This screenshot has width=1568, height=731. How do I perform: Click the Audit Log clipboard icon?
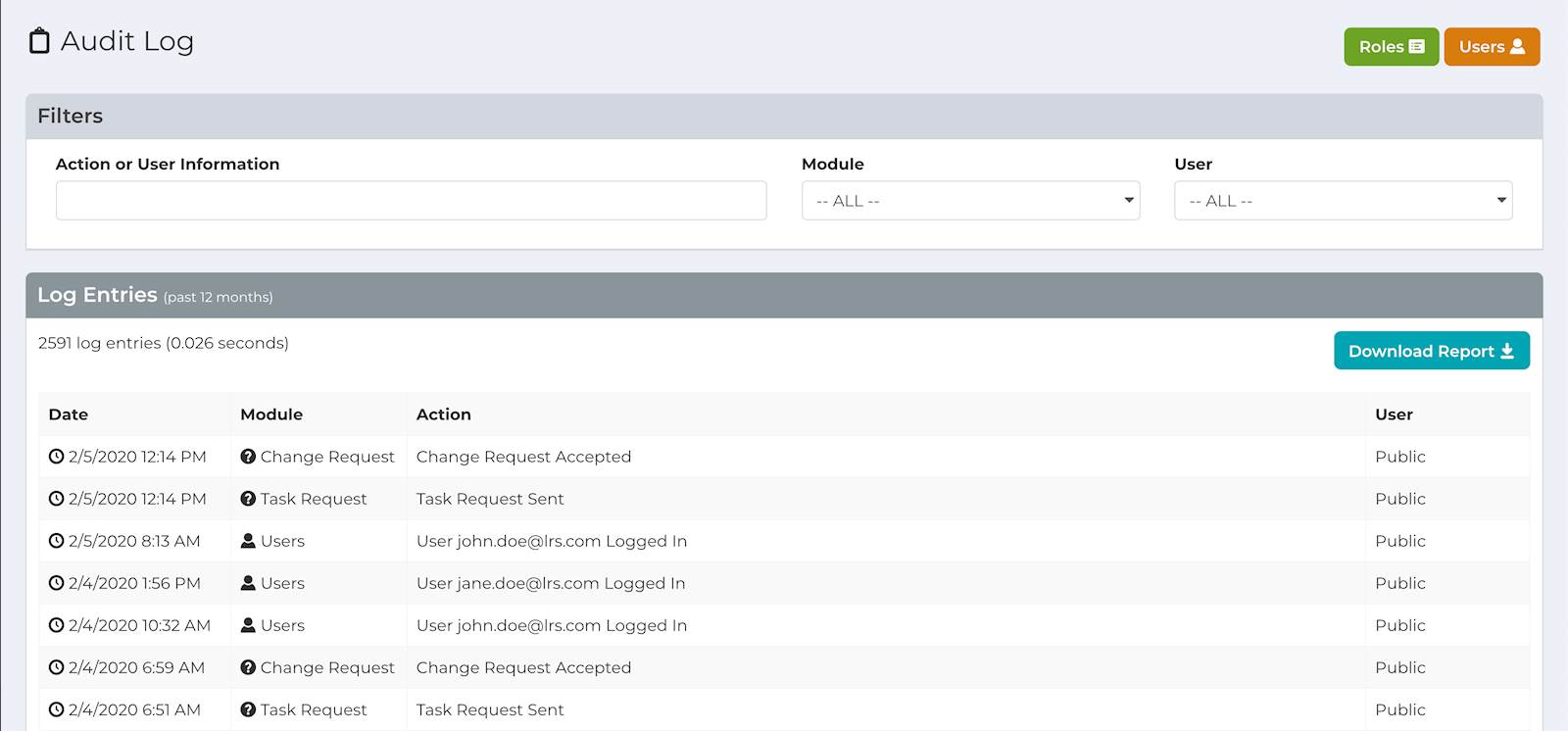pos(39,41)
